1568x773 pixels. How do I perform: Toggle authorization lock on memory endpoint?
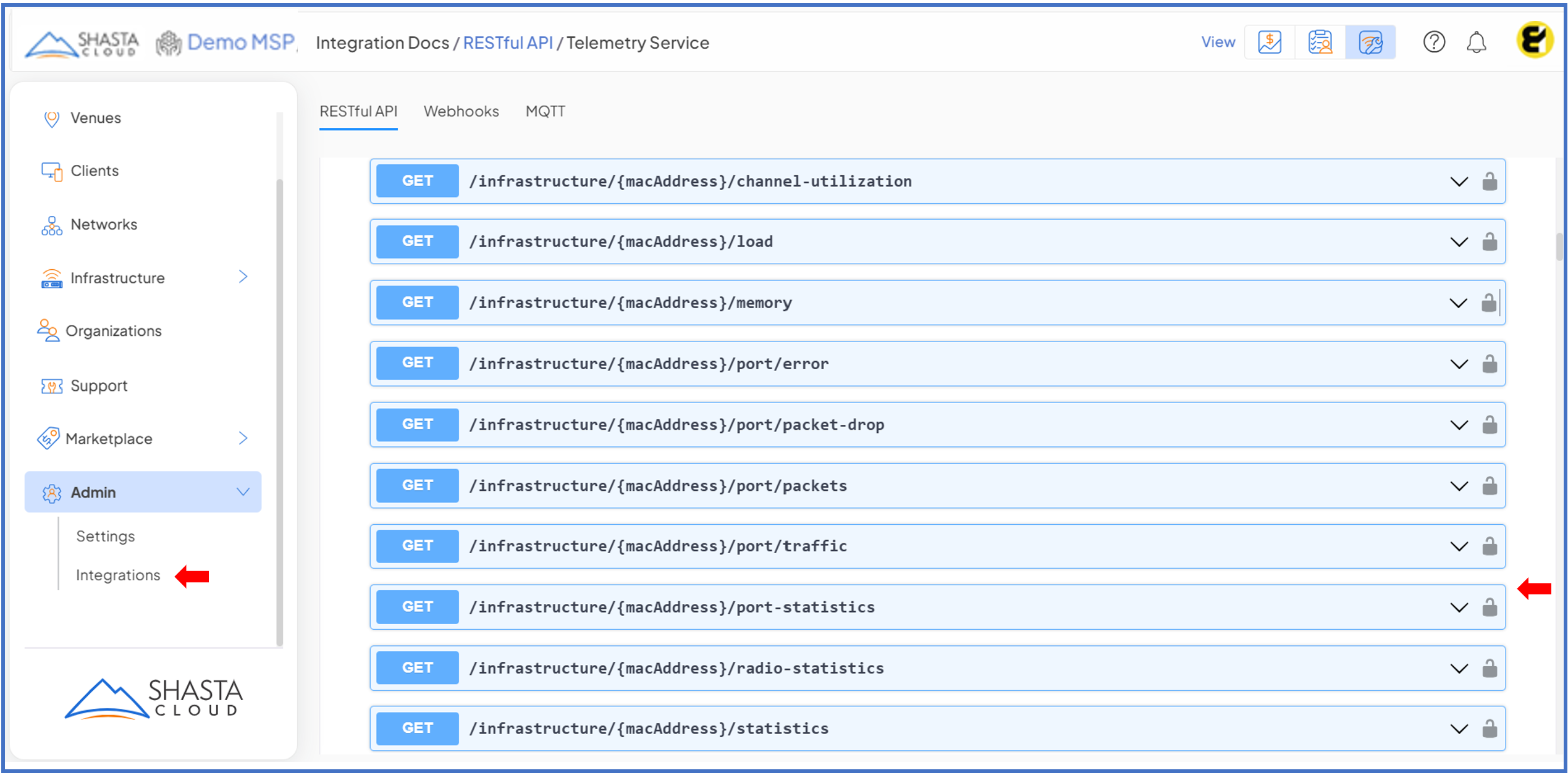[1488, 303]
